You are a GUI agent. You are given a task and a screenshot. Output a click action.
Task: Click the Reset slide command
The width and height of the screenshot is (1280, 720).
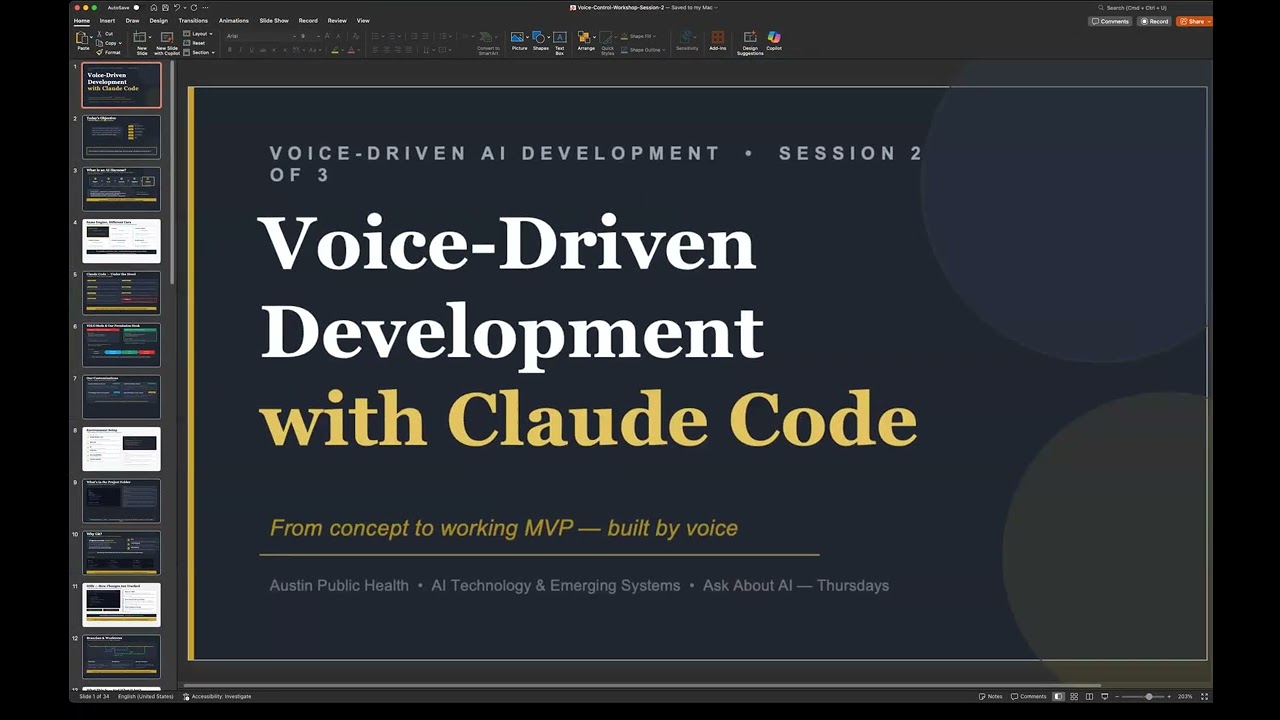[194, 43]
